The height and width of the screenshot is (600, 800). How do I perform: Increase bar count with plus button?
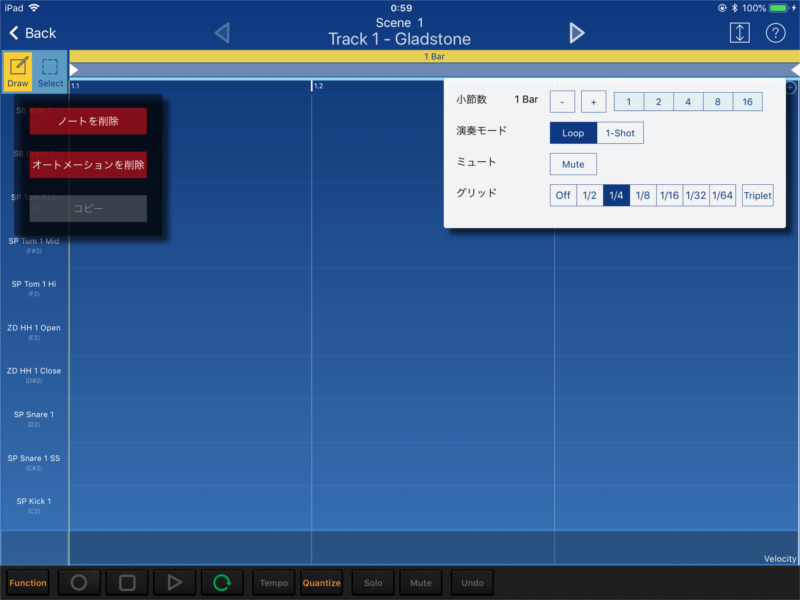click(593, 102)
